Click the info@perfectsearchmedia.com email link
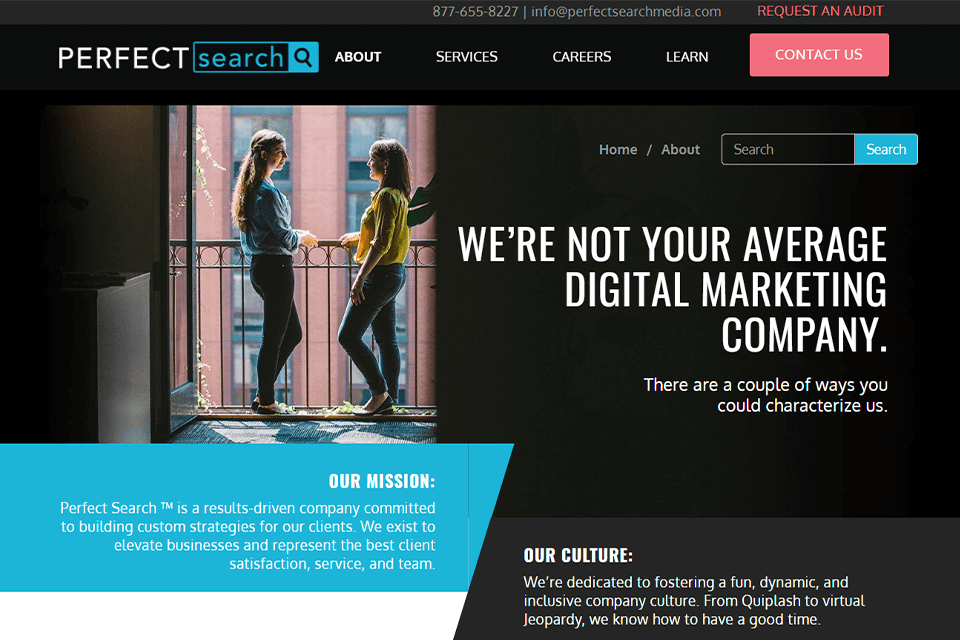 point(626,12)
